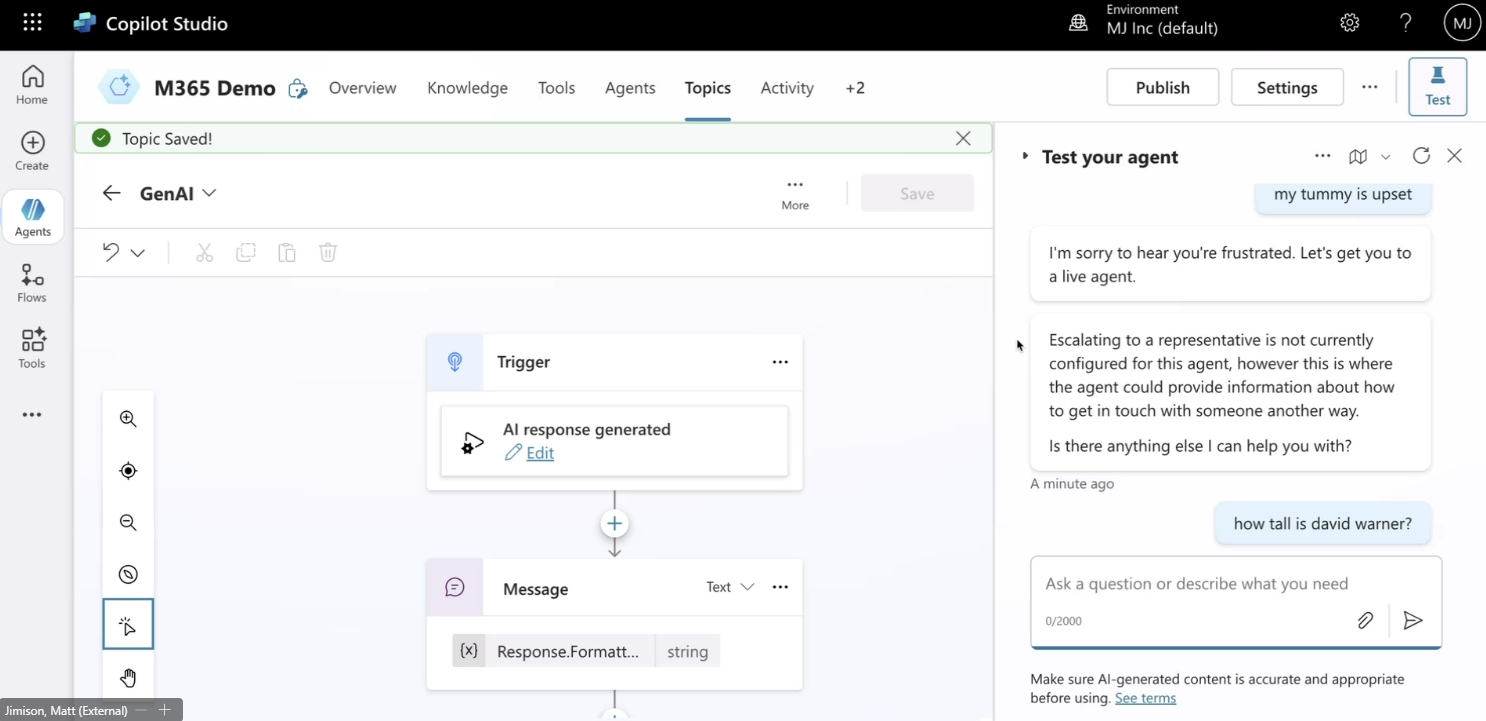
Task: Switch to the Agents tab
Action: 630,88
